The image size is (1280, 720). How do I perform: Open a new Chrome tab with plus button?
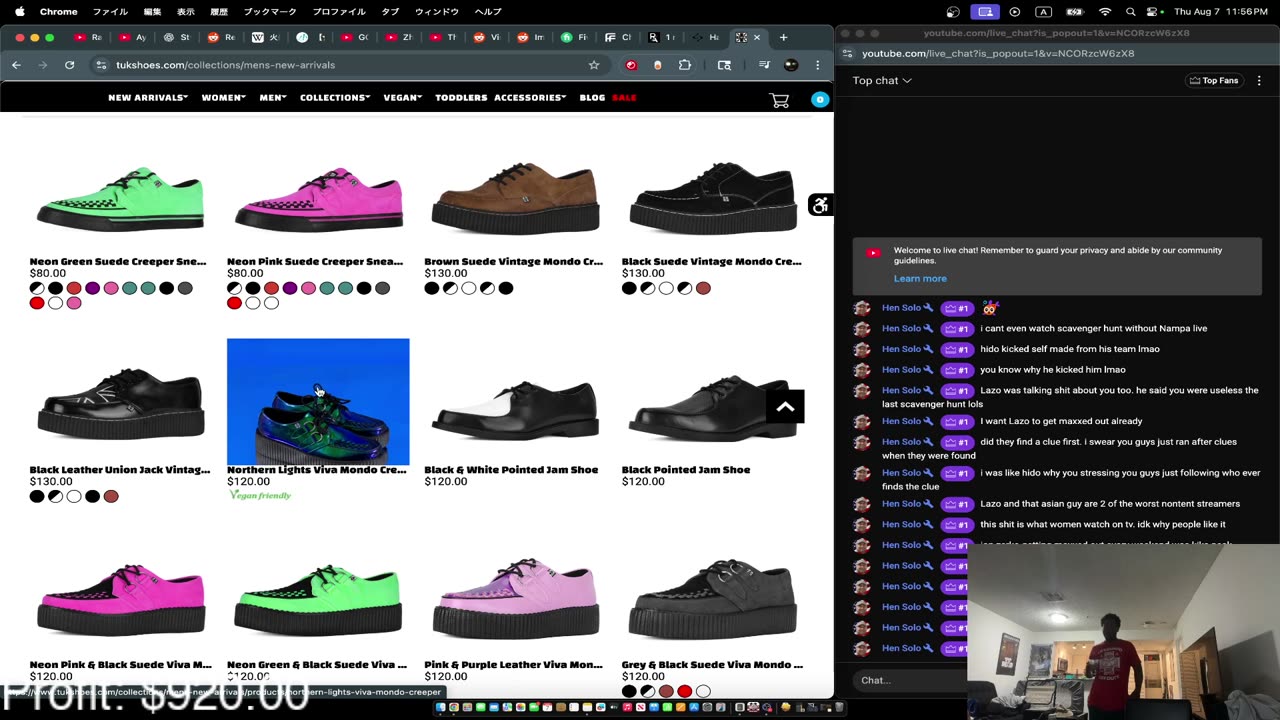click(783, 37)
